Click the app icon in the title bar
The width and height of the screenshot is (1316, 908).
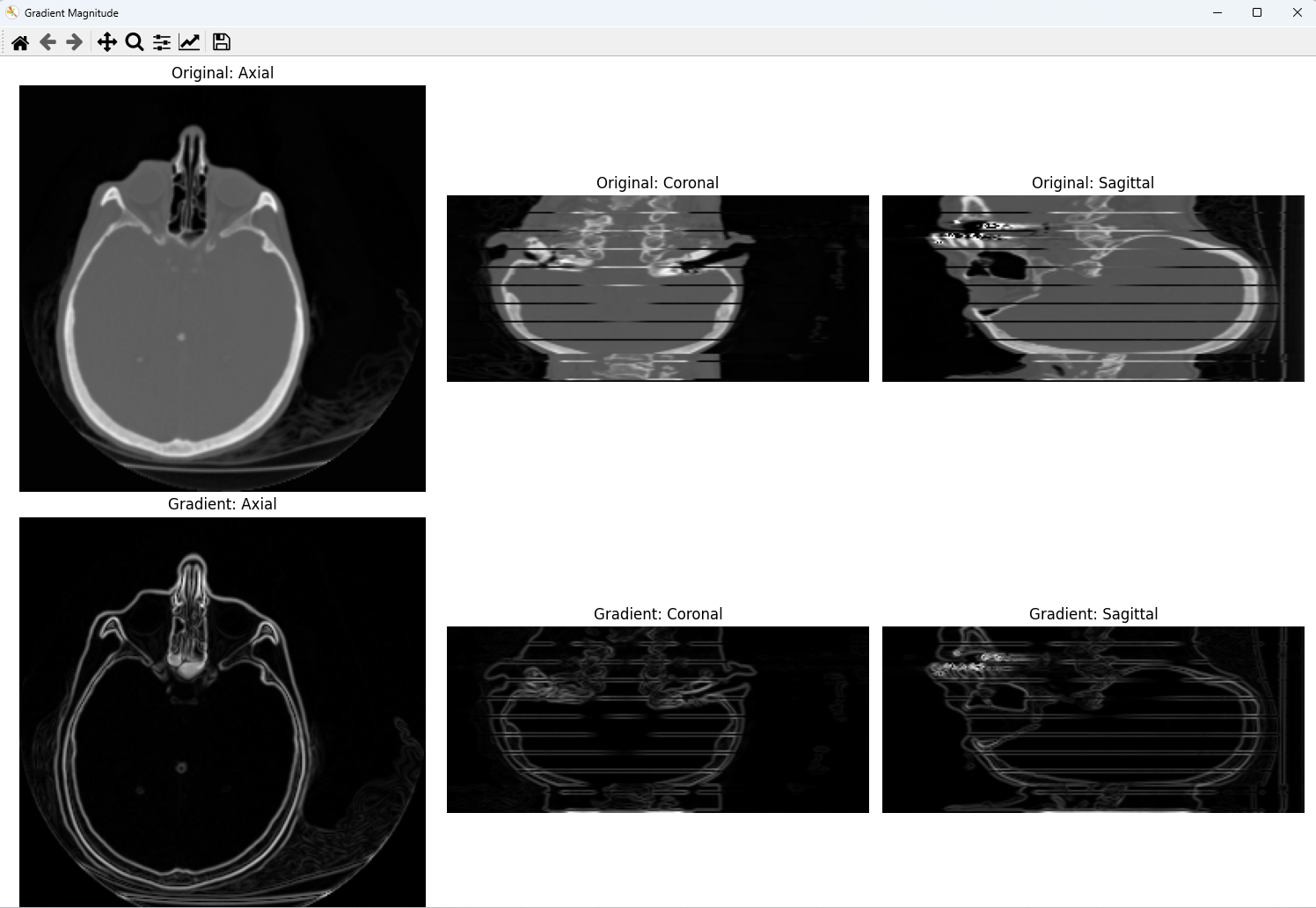coord(12,12)
